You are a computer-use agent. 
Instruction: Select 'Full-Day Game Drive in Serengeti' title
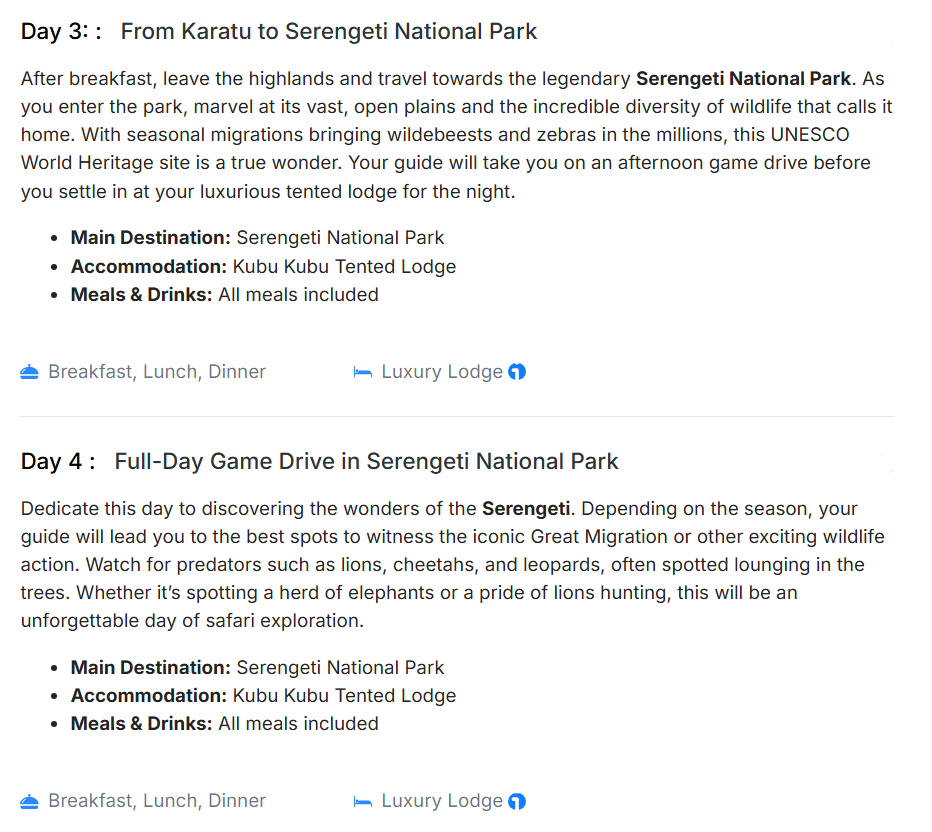366,461
